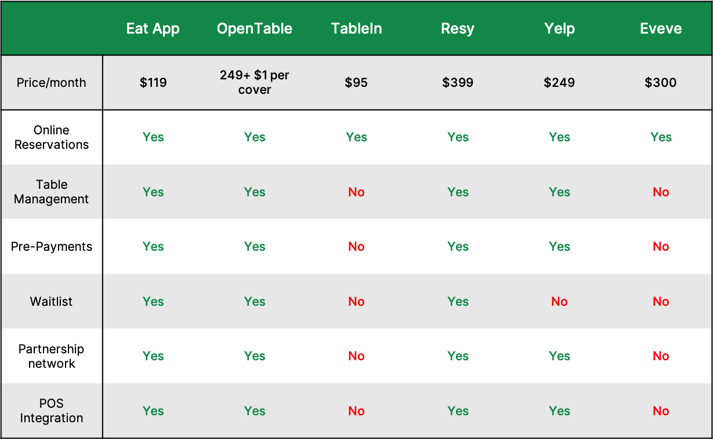Viewport: 713px width, 439px height.
Task: Click the Yelp column header
Action: point(559,29)
